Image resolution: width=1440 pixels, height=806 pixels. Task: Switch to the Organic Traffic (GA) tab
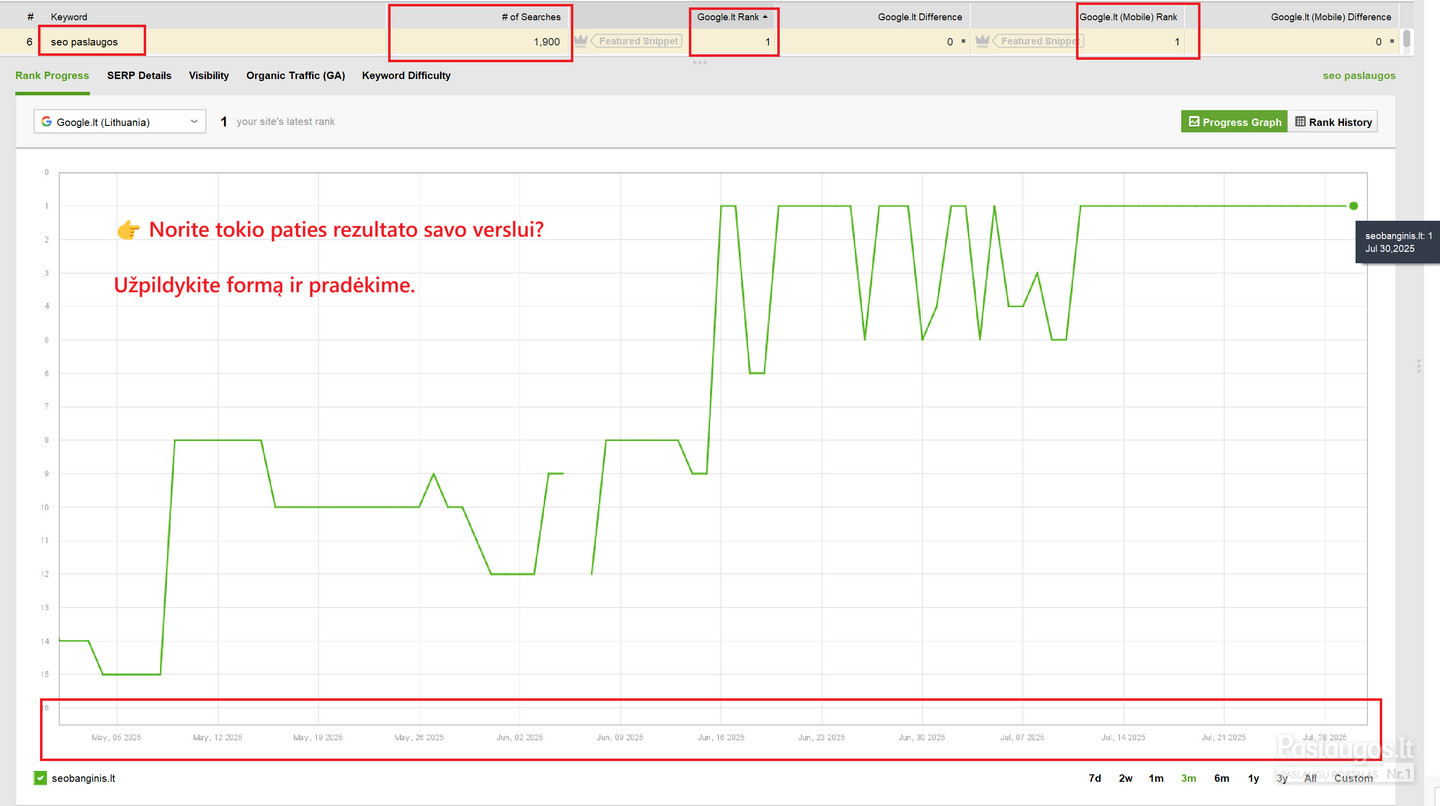[x=296, y=75]
